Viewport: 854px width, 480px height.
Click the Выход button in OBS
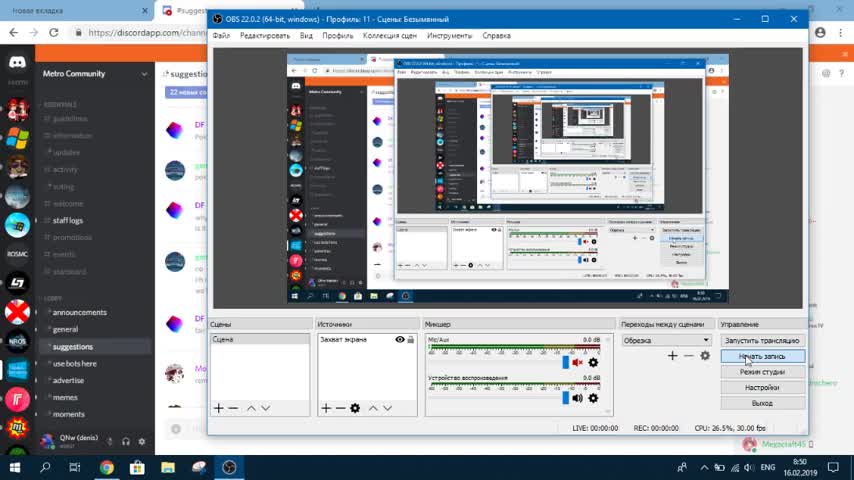coord(762,404)
